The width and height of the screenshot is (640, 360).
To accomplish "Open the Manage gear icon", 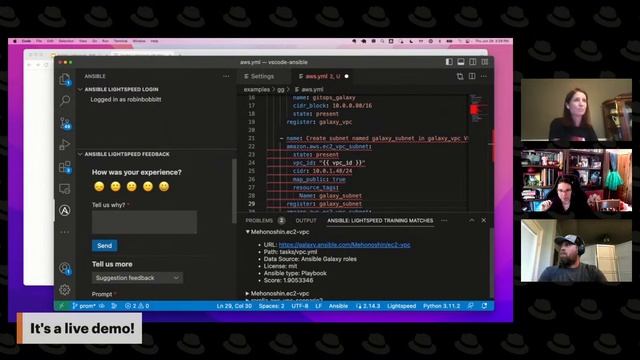I will click(64, 289).
